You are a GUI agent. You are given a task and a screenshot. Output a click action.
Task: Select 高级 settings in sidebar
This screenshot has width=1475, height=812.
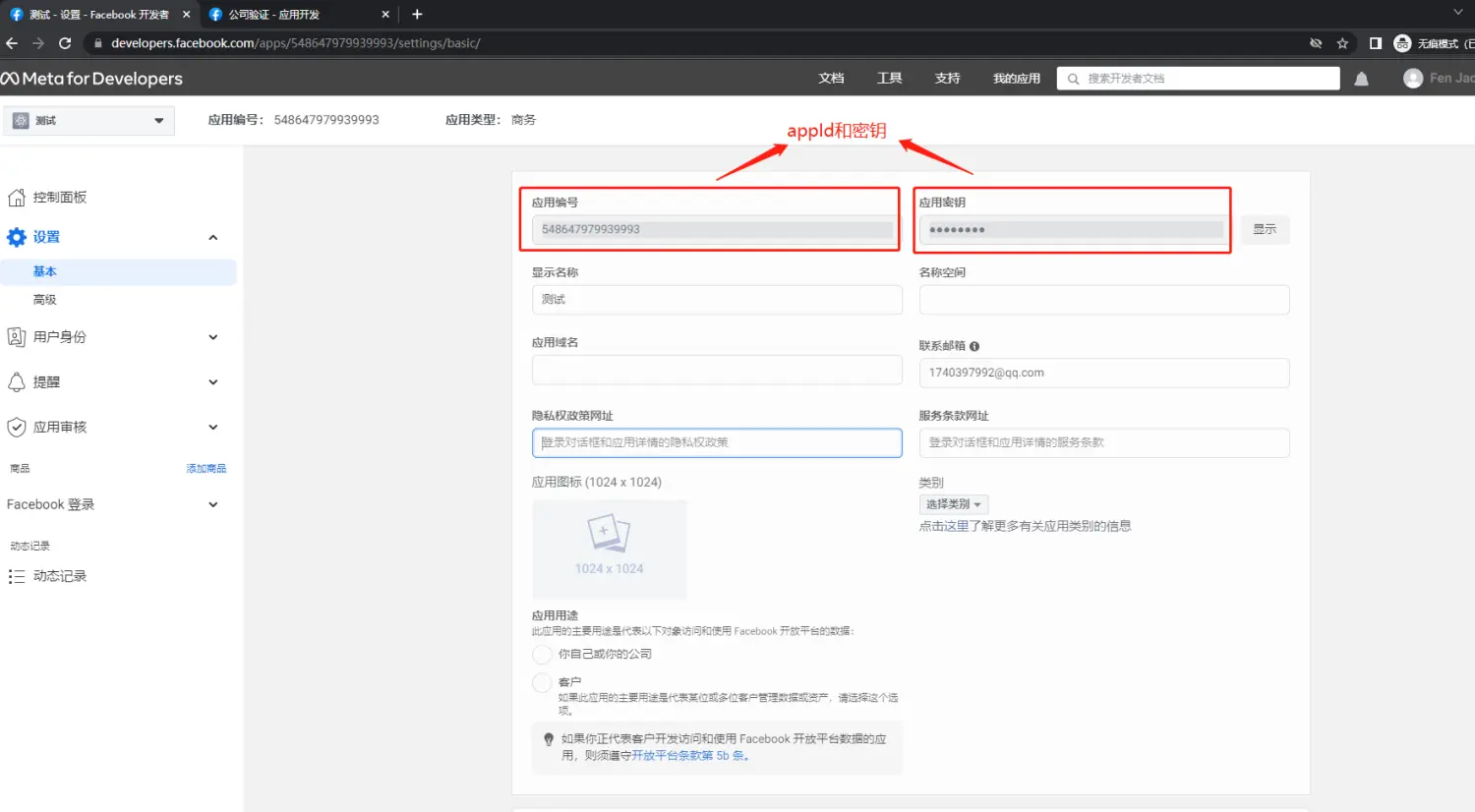click(45, 300)
